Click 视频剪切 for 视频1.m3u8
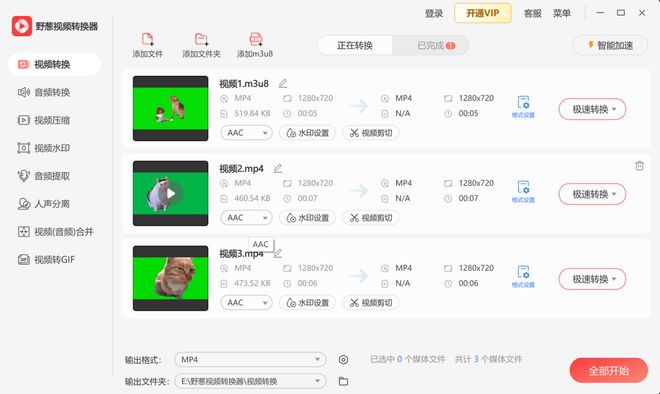 point(371,133)
